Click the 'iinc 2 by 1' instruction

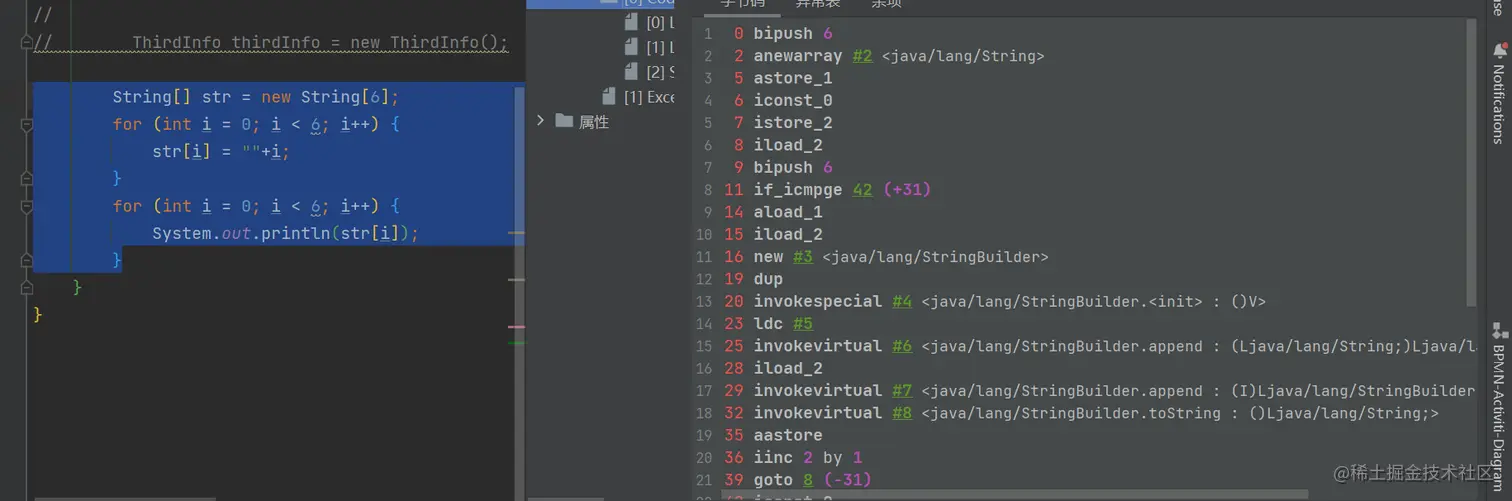808,458
